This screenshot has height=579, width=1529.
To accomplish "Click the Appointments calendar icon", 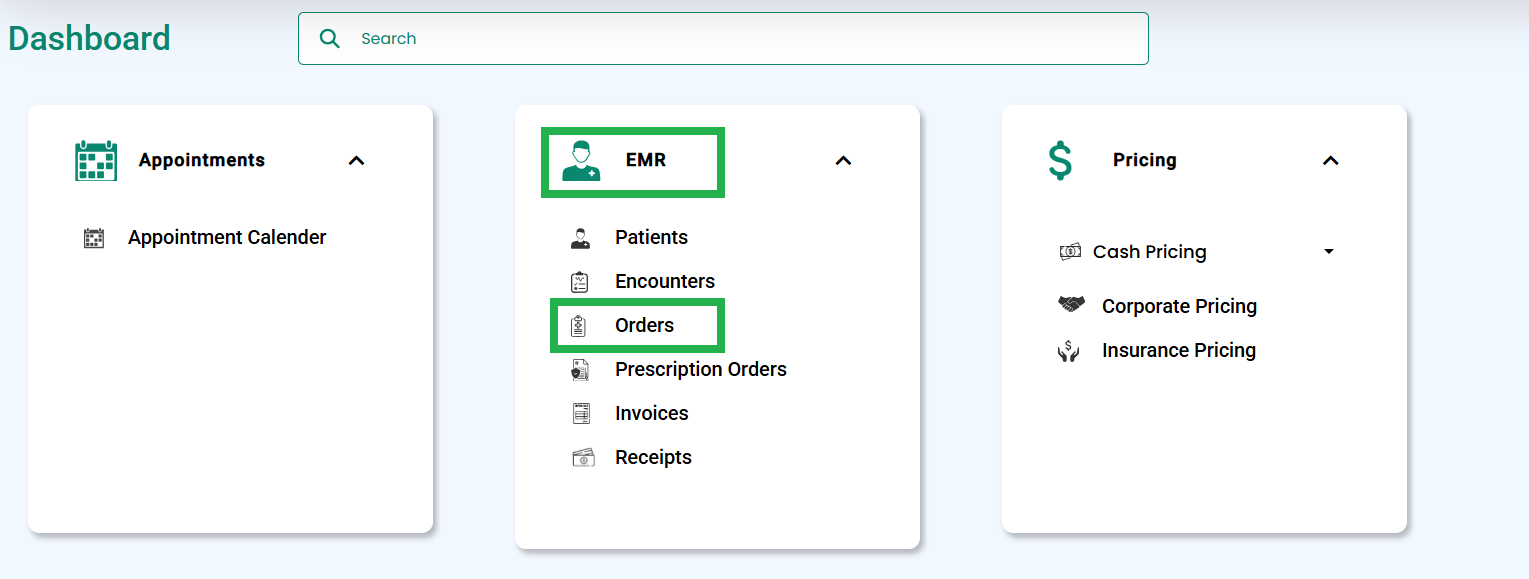I will pyautogui.click(x=96, y=160).
